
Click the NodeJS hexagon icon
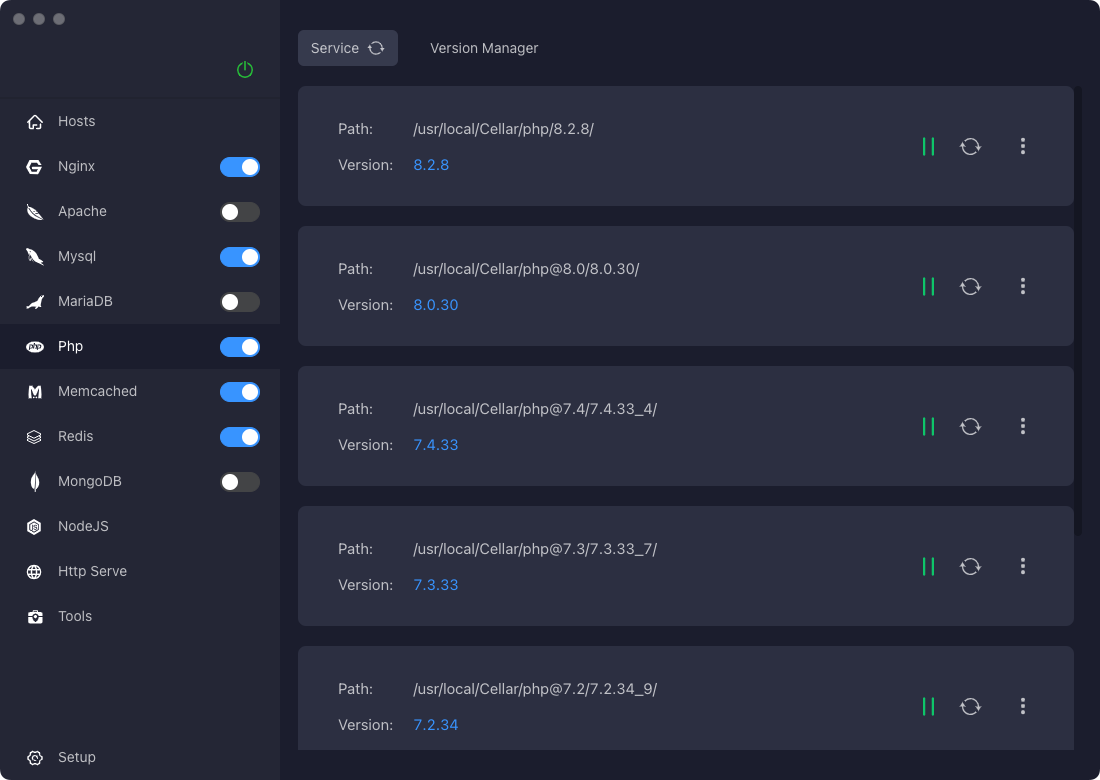point(34,526)
